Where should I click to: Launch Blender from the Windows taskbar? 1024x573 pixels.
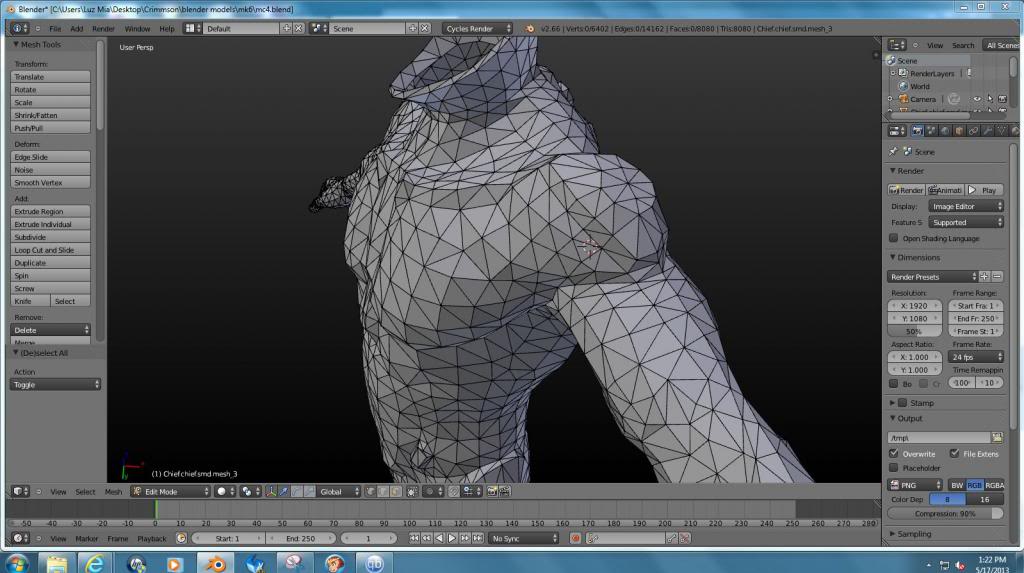coord(215,563)
